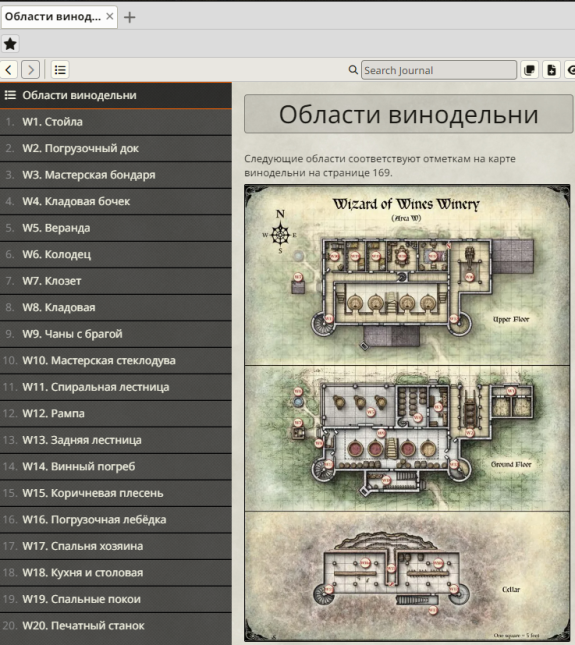
Task: Open W4. Кладовая бочек entry
Action: 116,201
